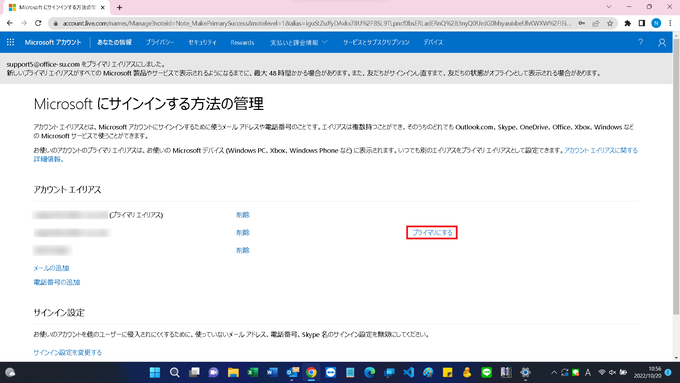Image resolution: width=680 pixels, height=383 pixels.
Task: Go back to the previous page
Action: [x=10, y=23]
